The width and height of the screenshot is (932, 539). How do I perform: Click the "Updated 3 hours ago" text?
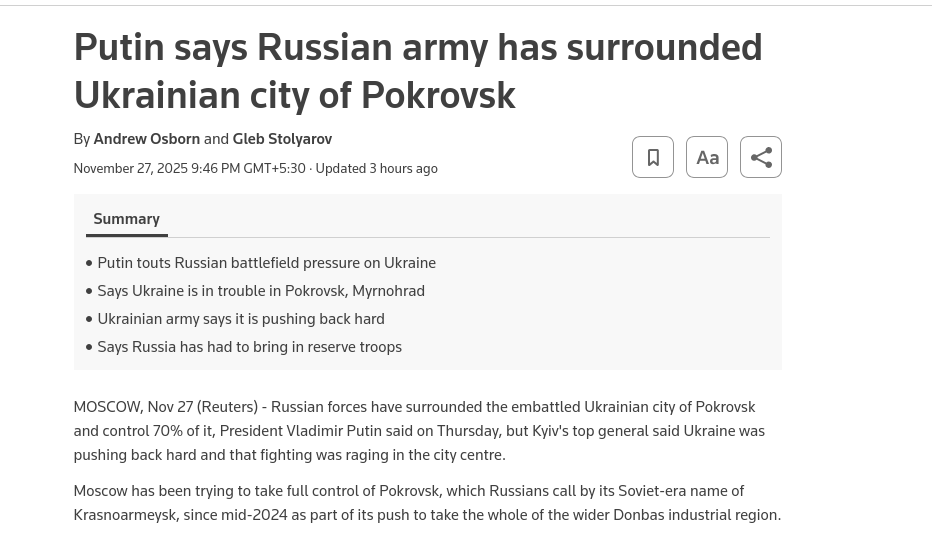pyautogui.click(x=377, y=169)
